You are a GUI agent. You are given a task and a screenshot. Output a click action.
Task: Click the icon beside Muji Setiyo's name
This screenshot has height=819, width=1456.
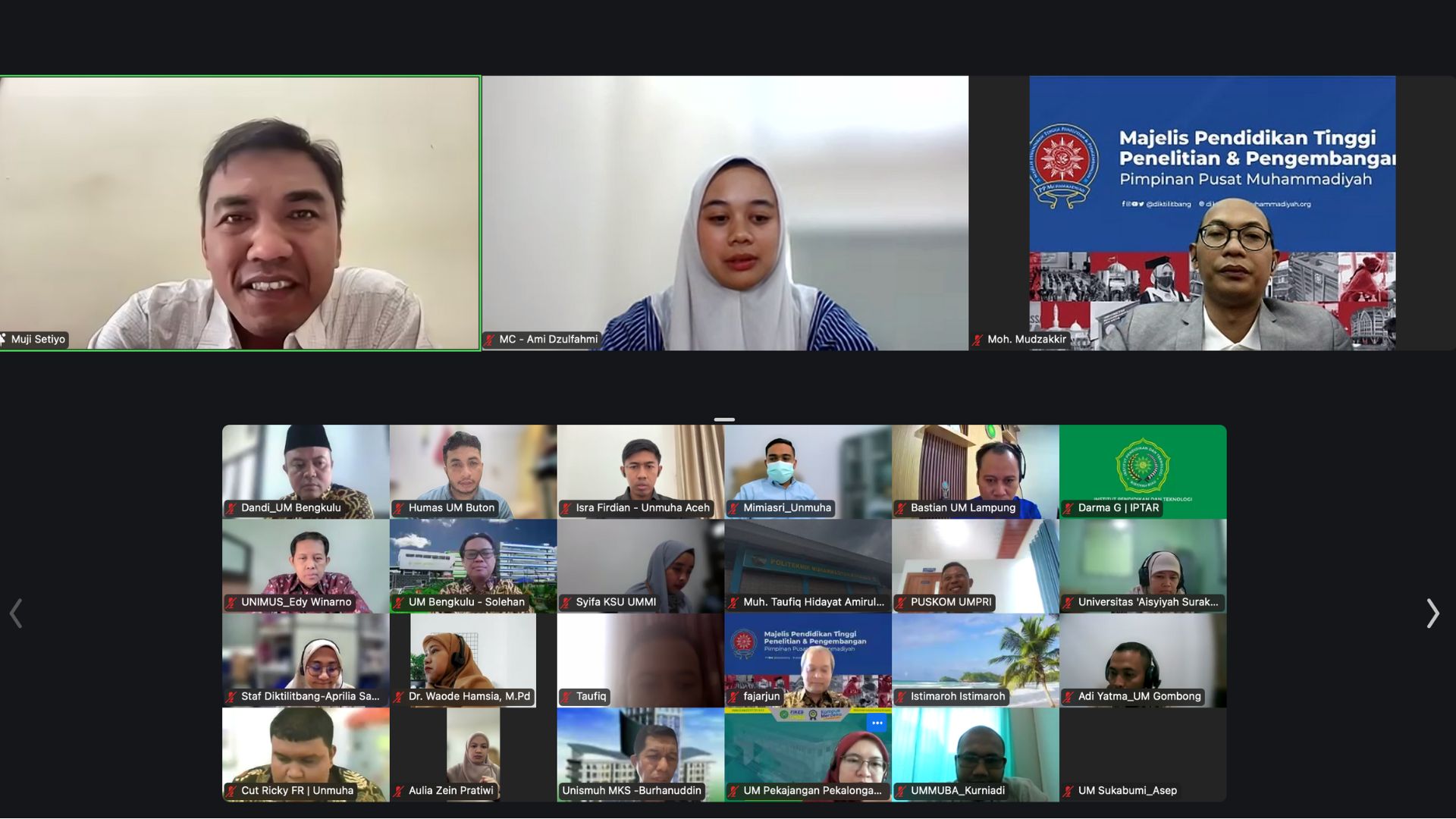3,340
